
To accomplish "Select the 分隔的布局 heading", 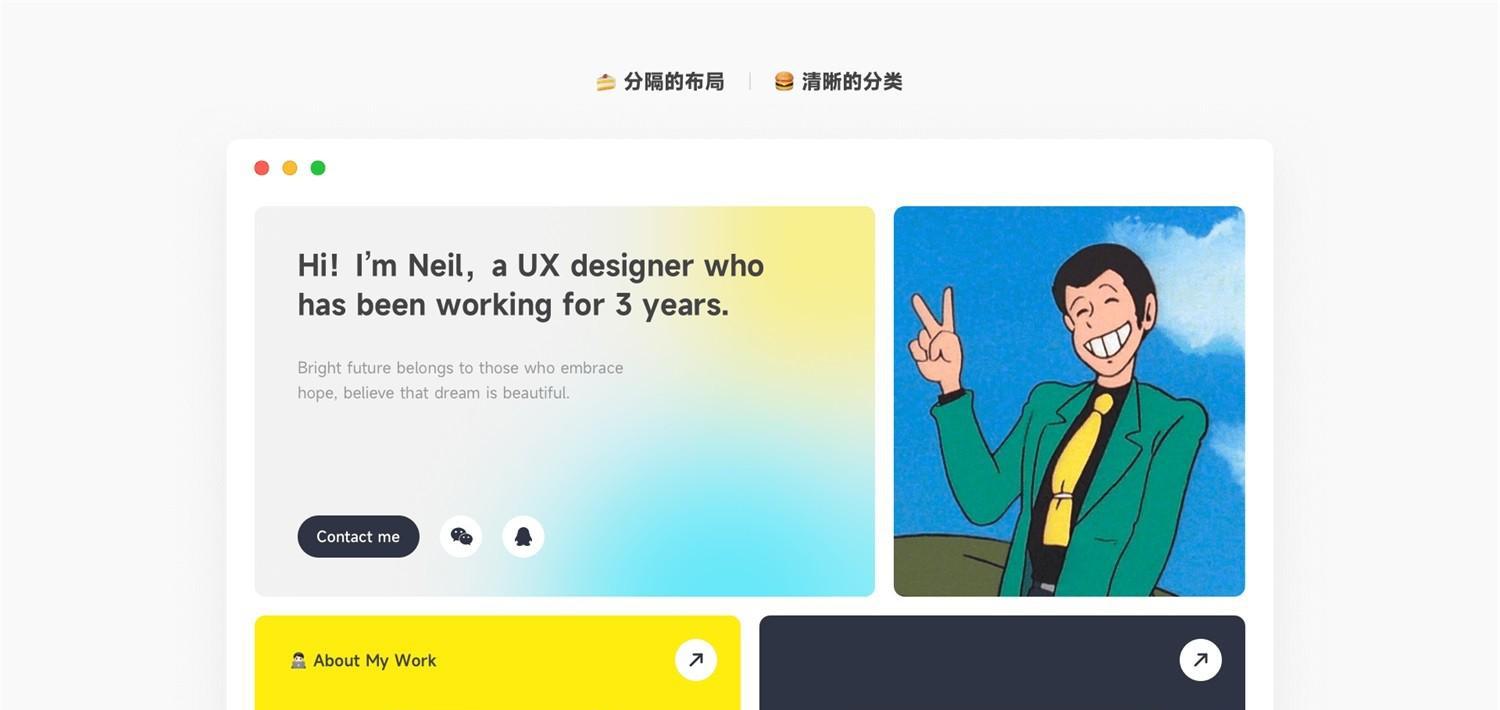I will [674, 82].
